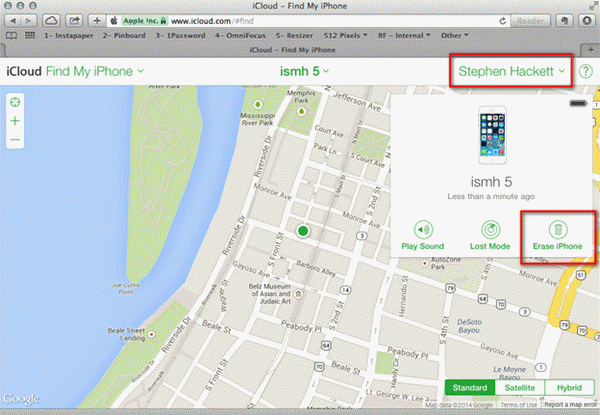Viewport: 600px width, 415px height.
Task: Click the Safari back arrow button
Action: 12,21
